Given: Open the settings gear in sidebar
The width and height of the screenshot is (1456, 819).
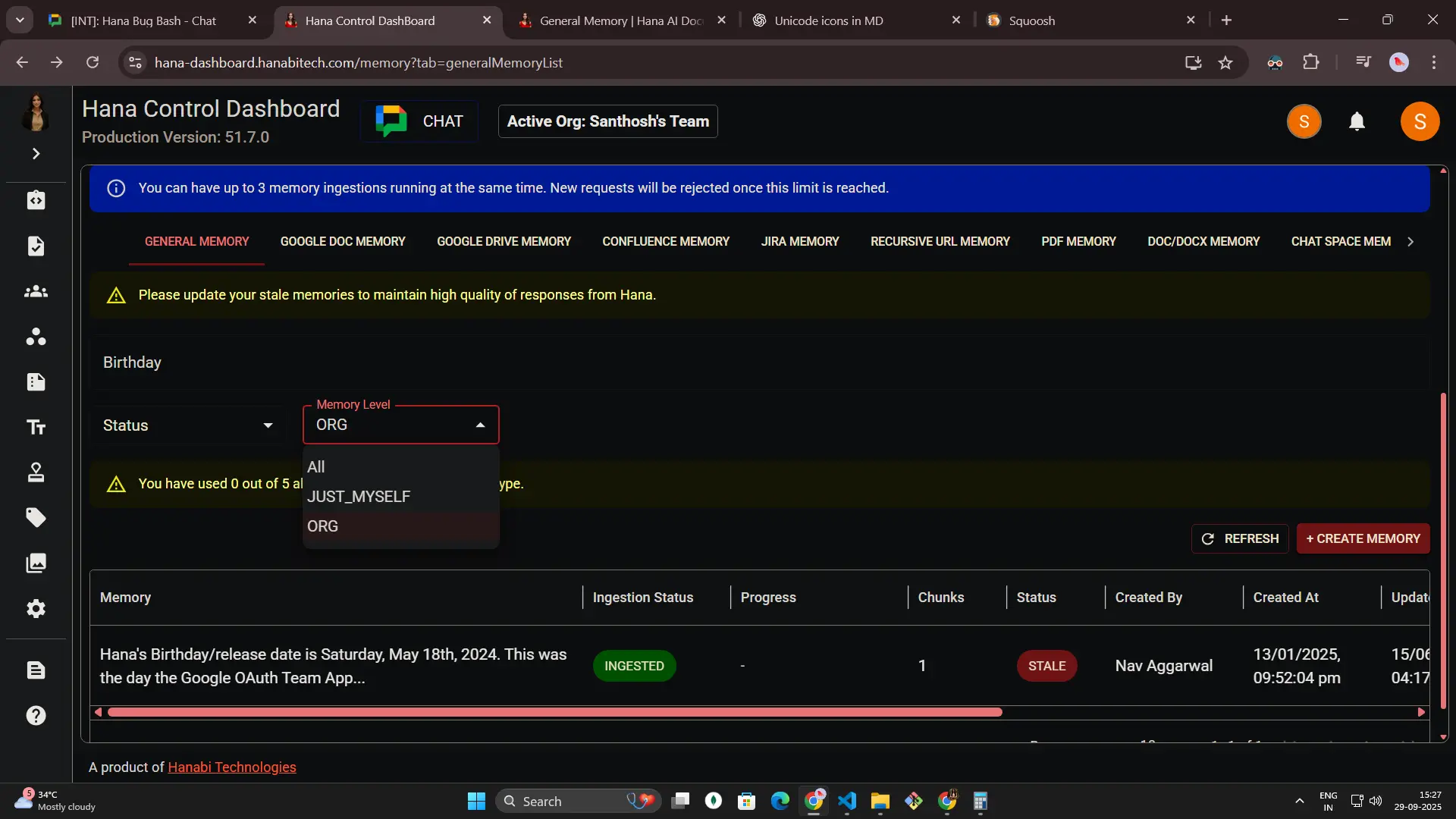Looking at the screenshot, I should [x=36, y=609].
